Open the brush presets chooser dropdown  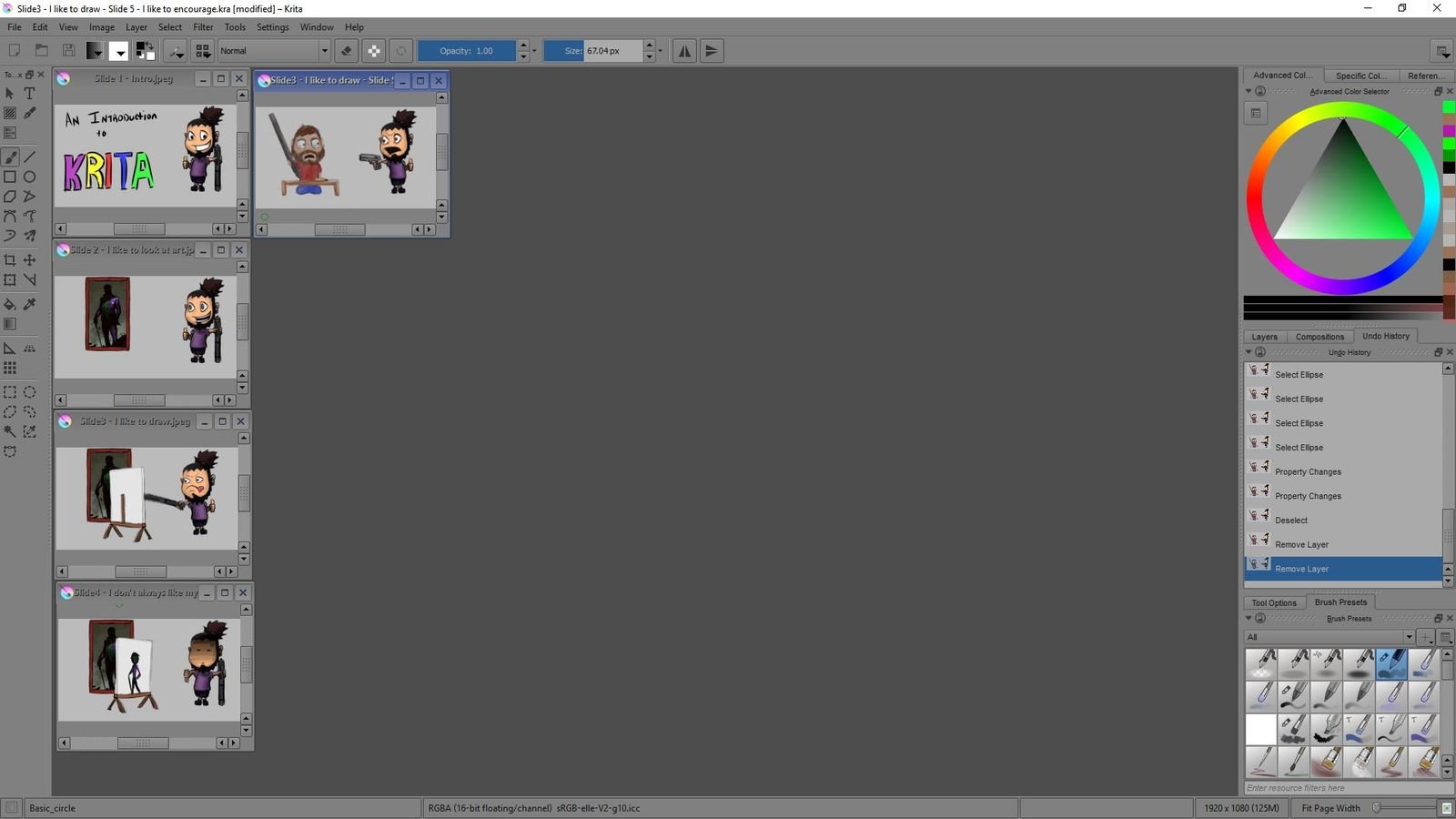click(x=203, y=51)
